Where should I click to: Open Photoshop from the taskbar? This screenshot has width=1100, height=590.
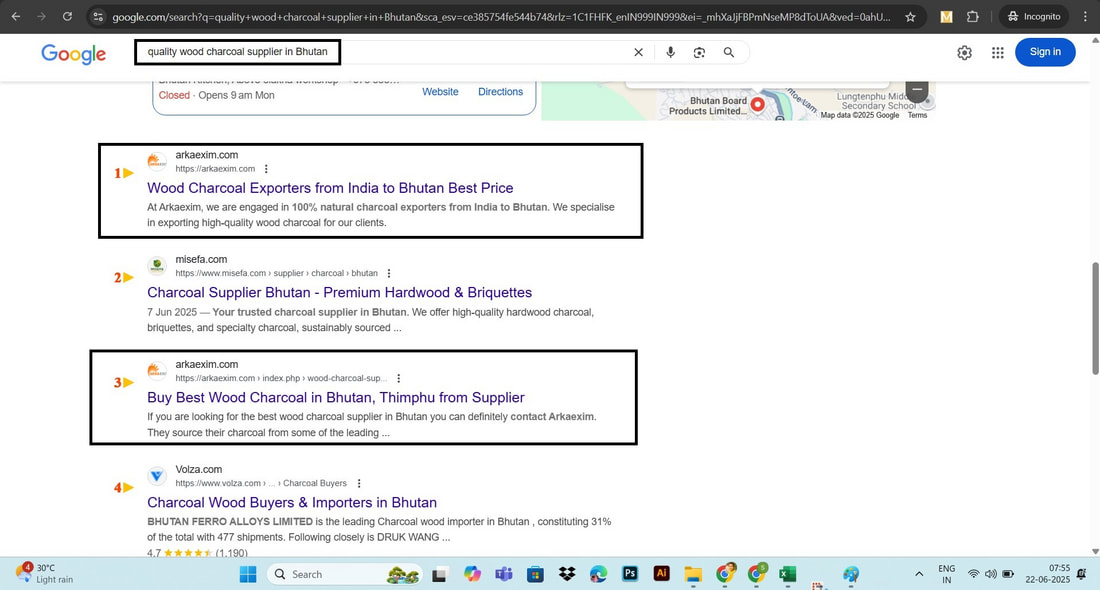point(629,574)
